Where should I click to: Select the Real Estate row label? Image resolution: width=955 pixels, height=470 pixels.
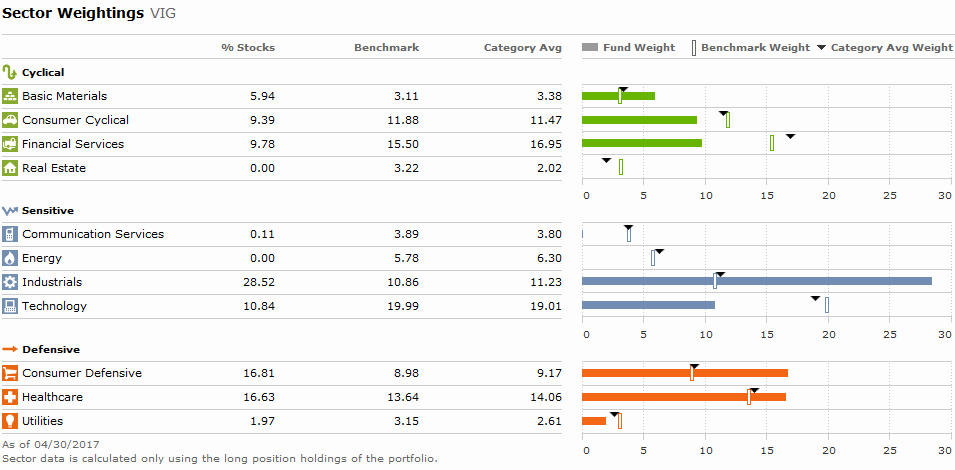(x=54, y=168)
